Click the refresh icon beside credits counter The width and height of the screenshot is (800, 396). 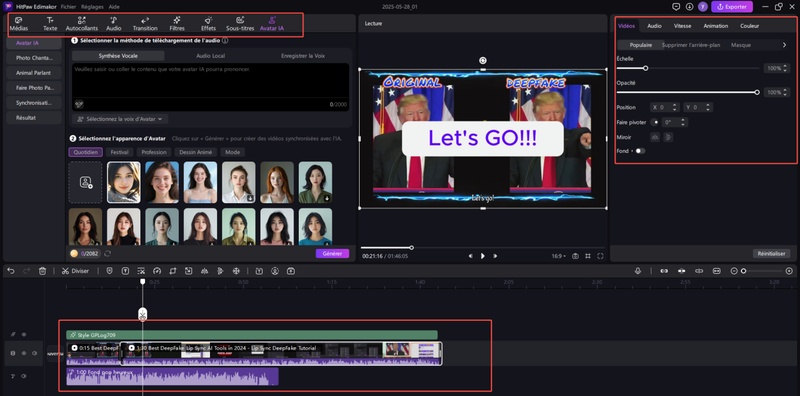point(108,254)
